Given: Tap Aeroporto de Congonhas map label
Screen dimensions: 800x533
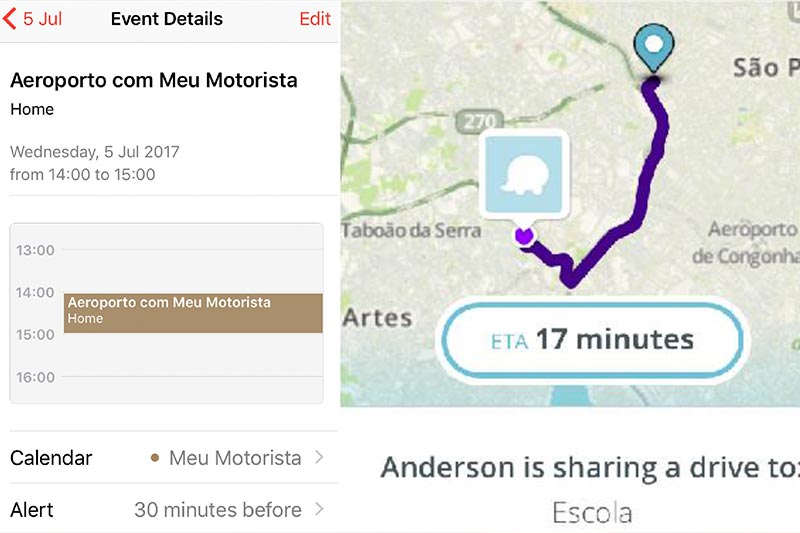Looking at the screenshot, I should [746, 243].
